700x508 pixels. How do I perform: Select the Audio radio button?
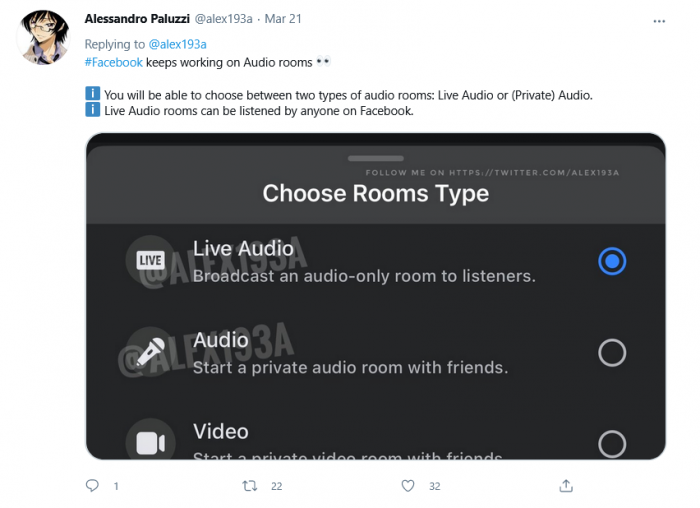611,352
